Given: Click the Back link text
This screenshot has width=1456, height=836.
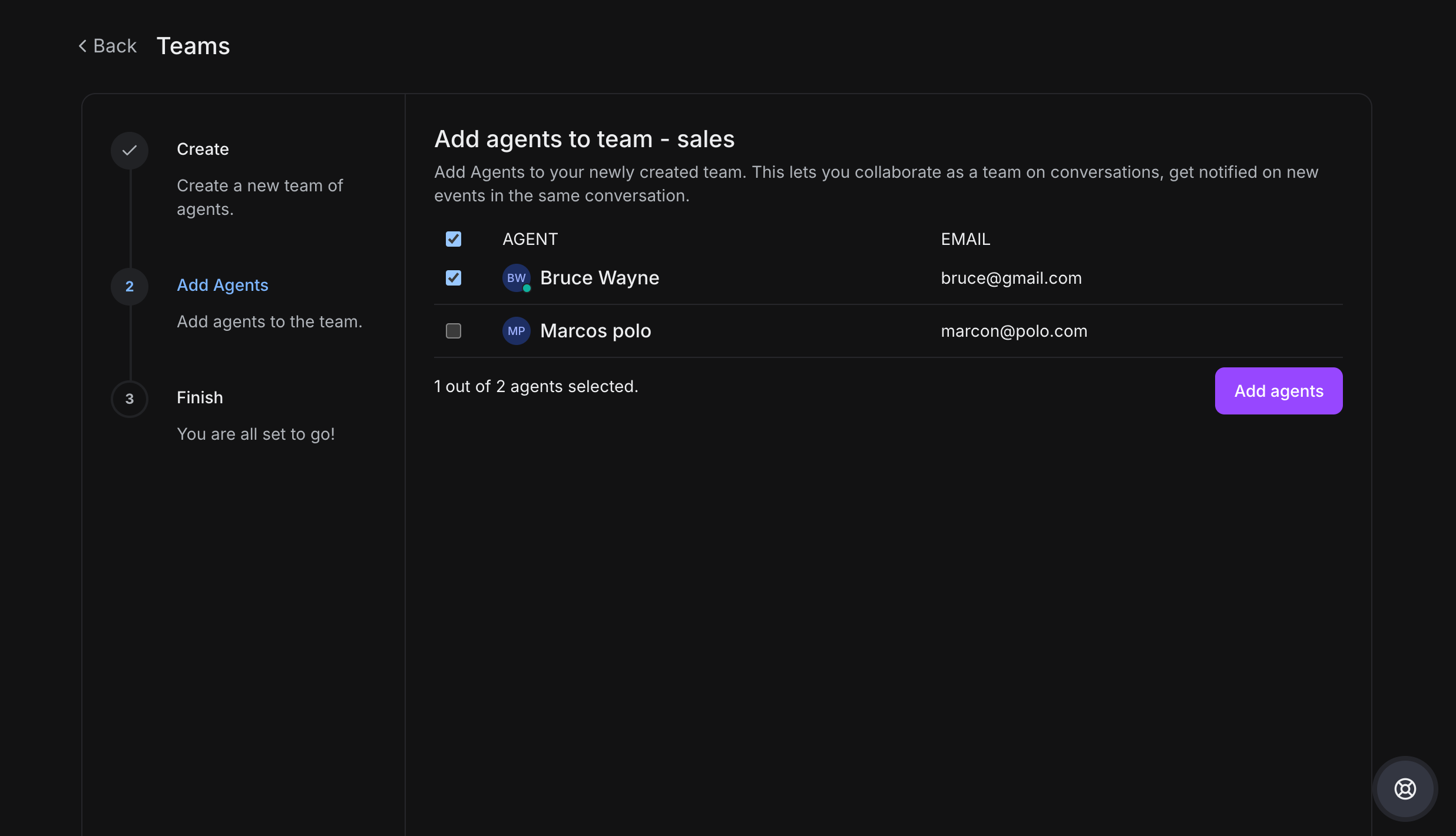Looking at the screenshot, I should 115,46.
